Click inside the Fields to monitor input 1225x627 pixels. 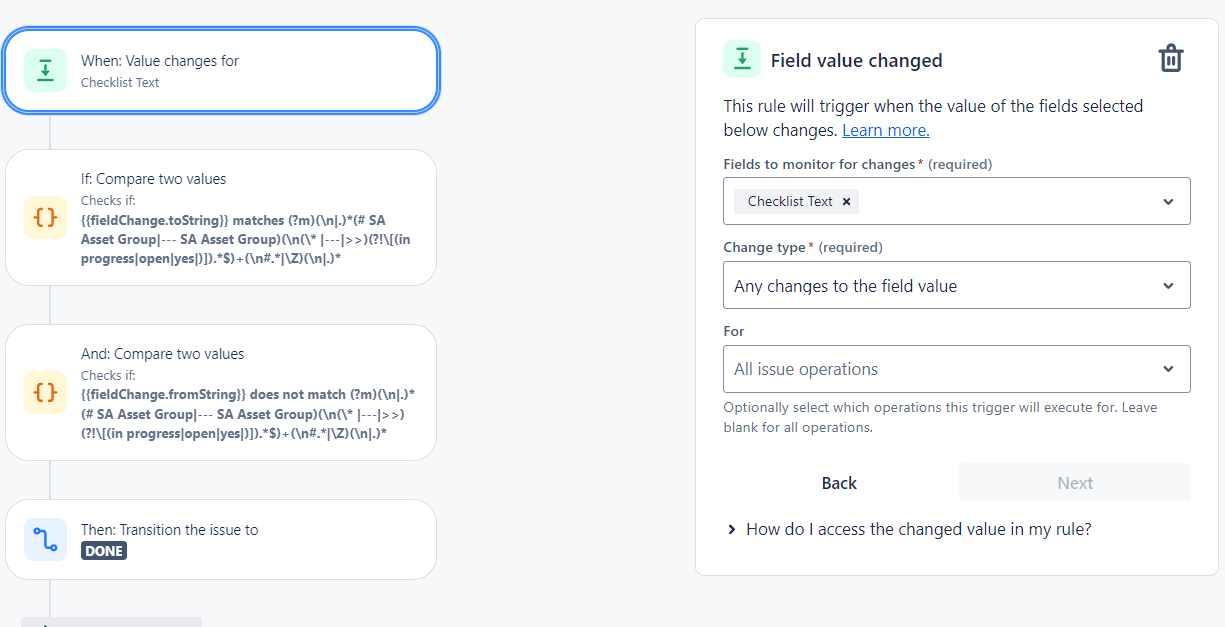point(1000,202)
